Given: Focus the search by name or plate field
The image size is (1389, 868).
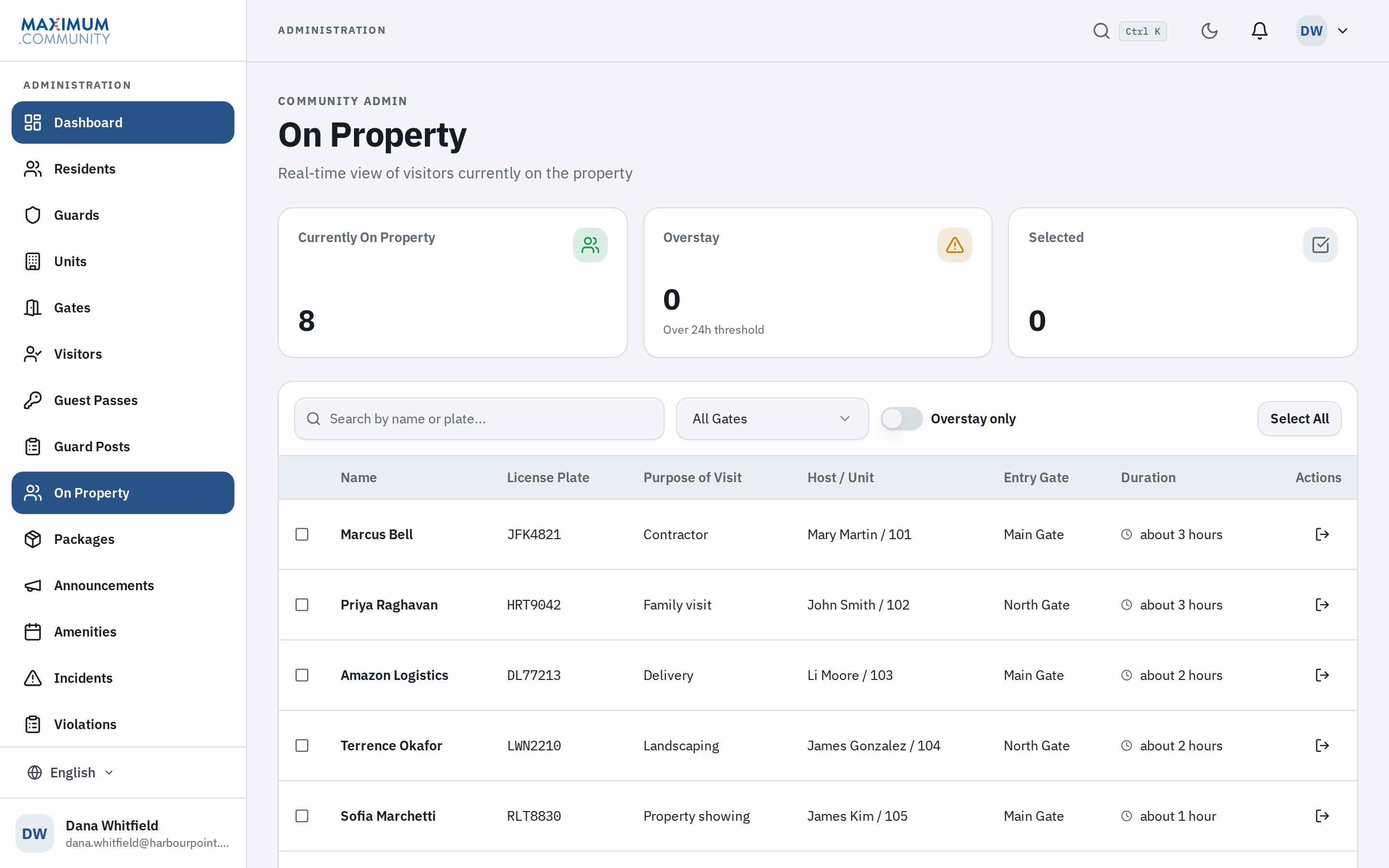Looking at the screenshot, I should [x=479, y=419].
